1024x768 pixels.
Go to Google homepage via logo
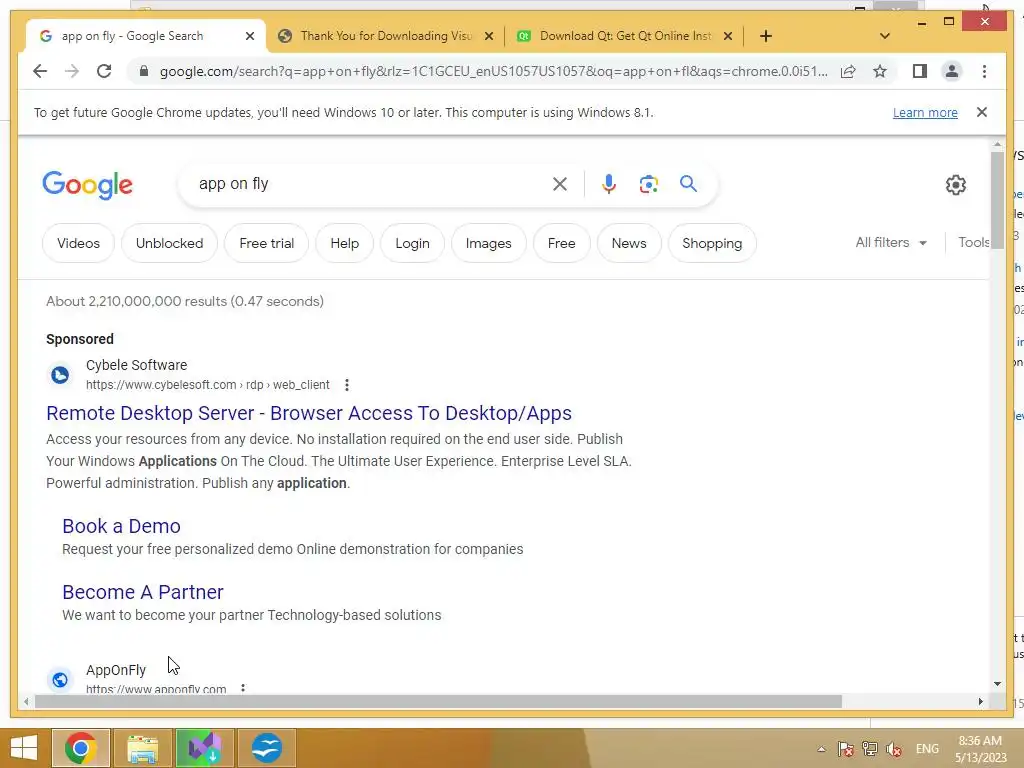[88, 185]
